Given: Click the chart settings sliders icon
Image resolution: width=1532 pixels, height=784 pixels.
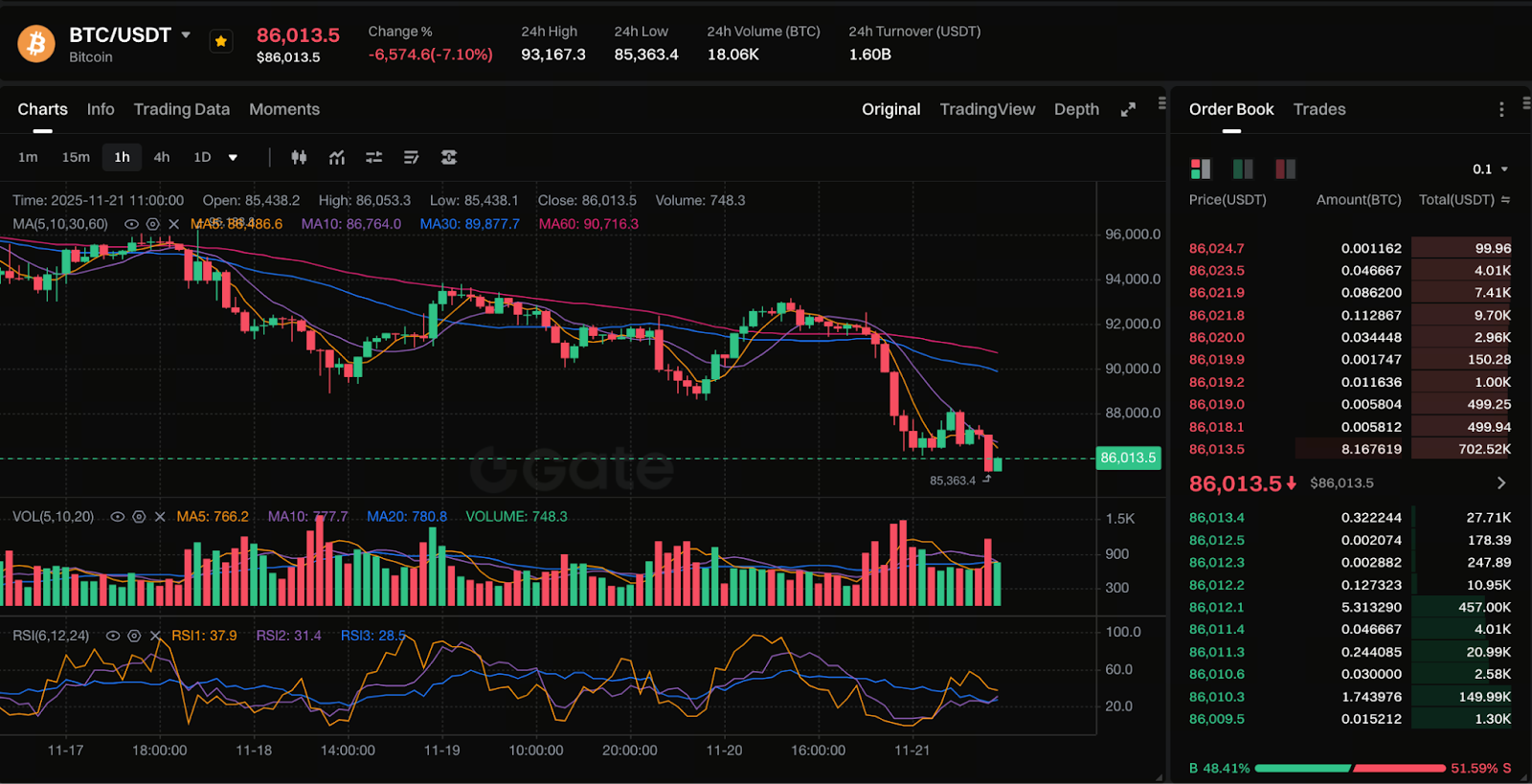Looking at the screenshot, I should (x=373, y=157).
